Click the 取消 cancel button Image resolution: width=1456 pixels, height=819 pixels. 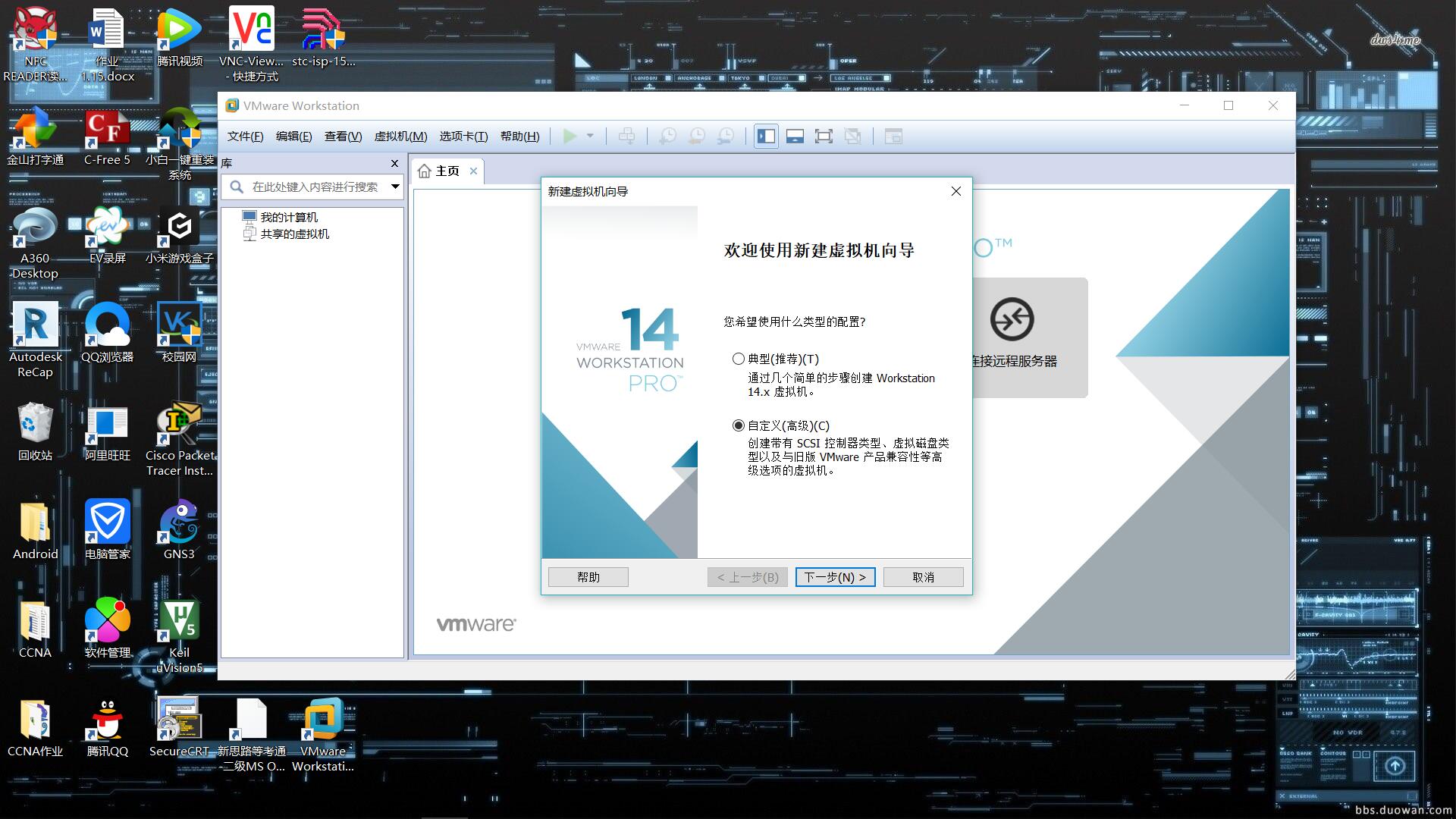pos(923,577)
